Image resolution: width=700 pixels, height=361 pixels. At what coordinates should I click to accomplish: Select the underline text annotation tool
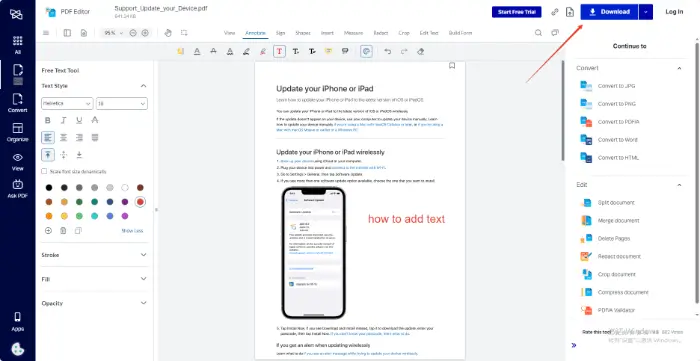coord(197,51)
